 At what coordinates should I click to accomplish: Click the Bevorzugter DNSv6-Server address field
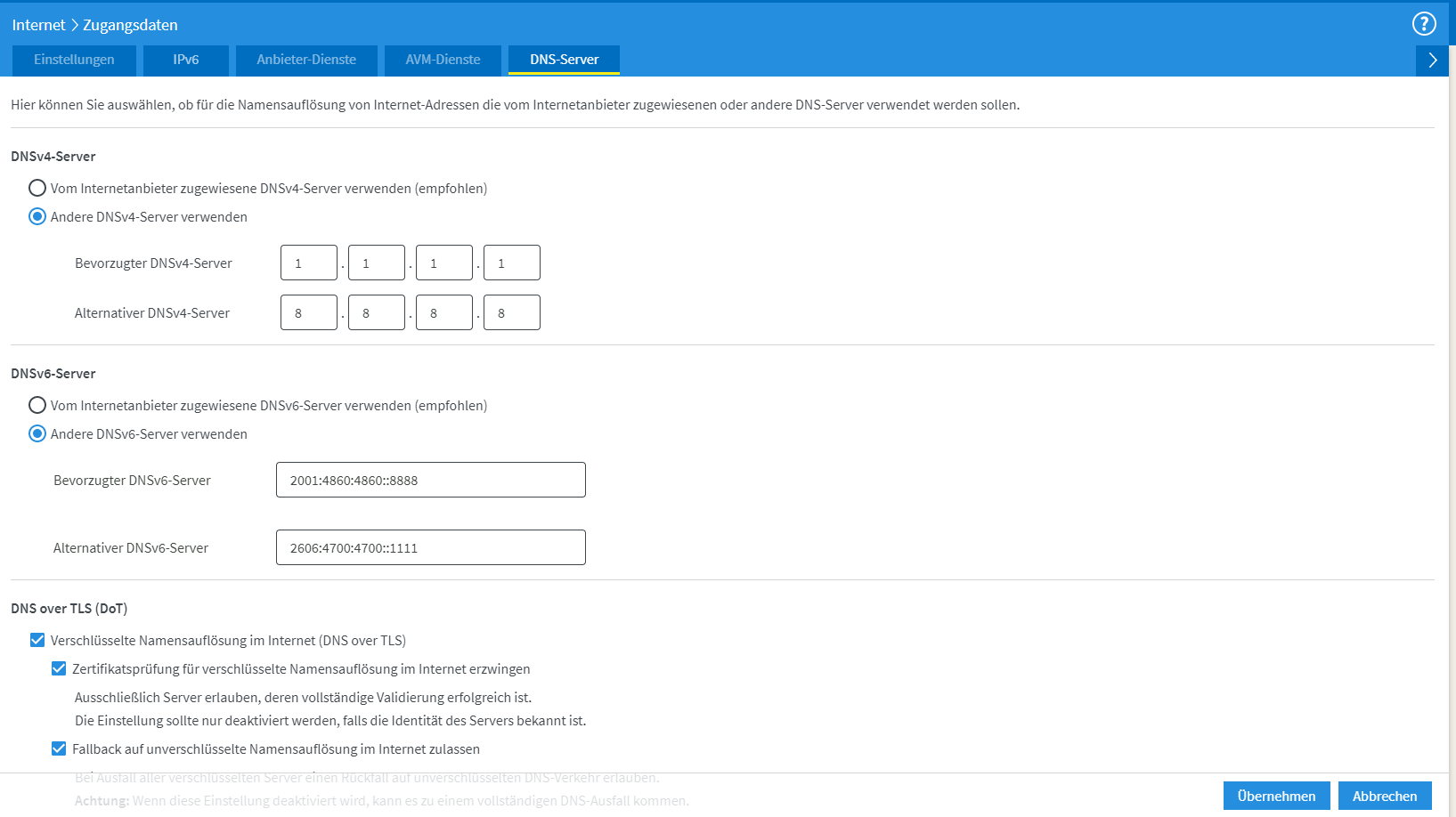[431, 480]
